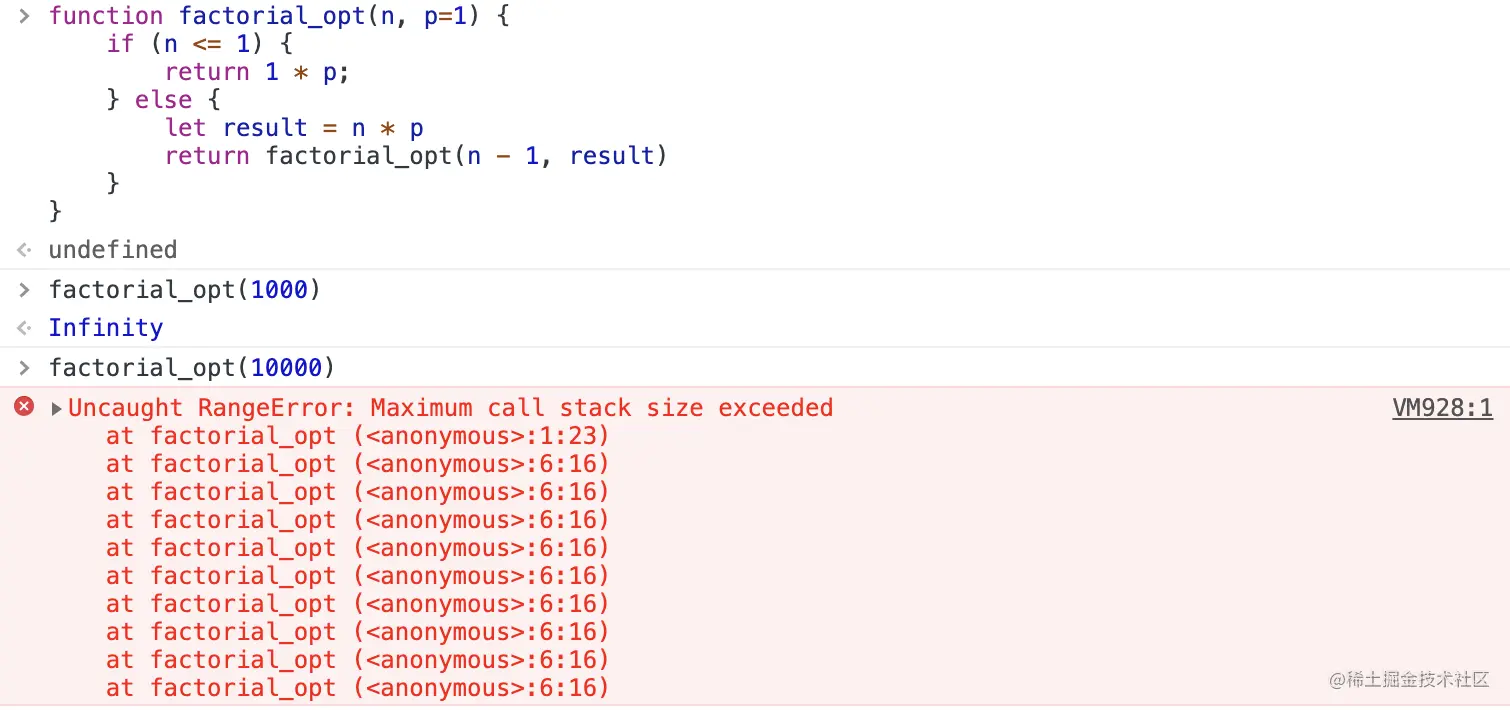
Task: Click the Maximum call stack size exceeded message
Action: pos(601,408)
